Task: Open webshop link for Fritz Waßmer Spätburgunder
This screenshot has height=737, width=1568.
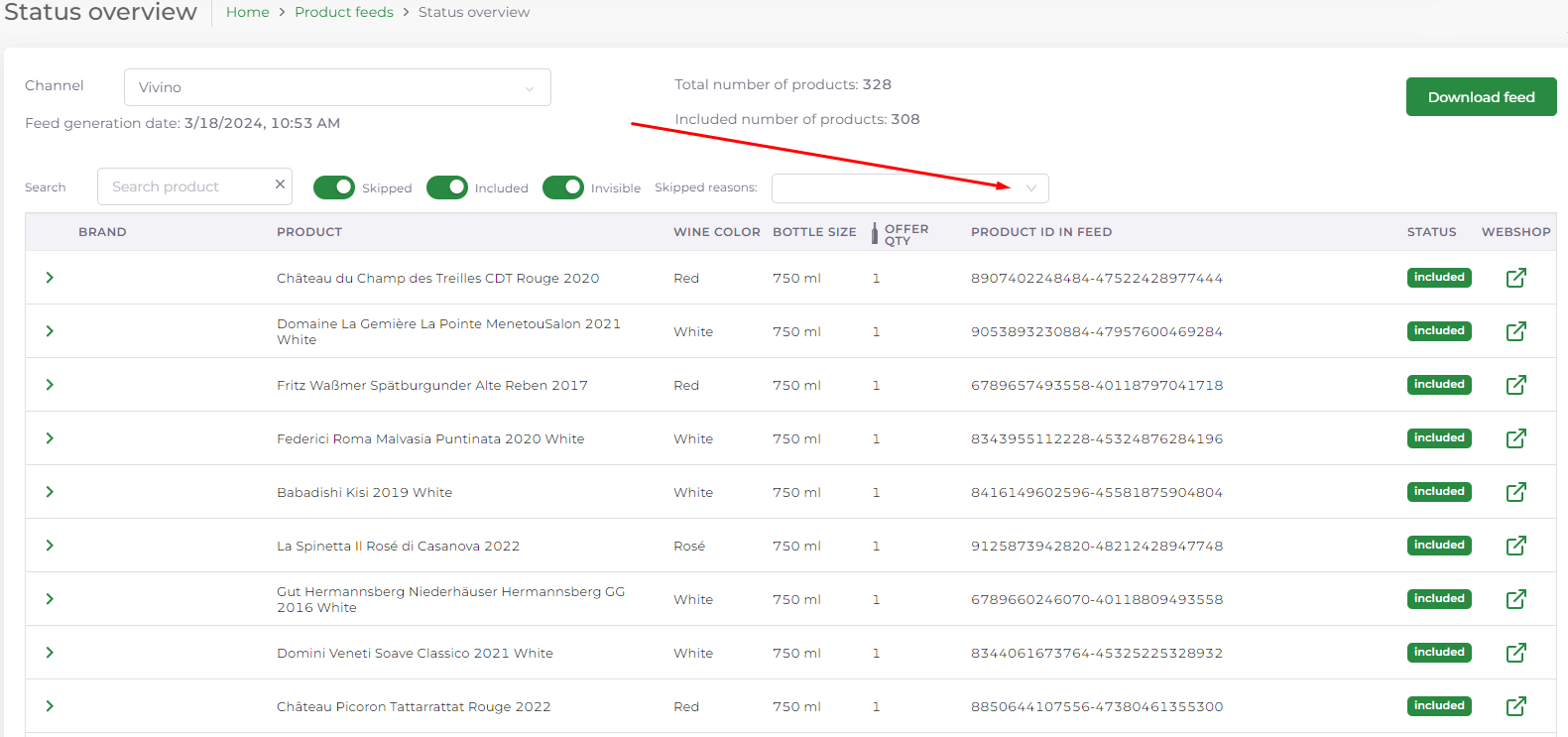Action: click(1515, 385)
